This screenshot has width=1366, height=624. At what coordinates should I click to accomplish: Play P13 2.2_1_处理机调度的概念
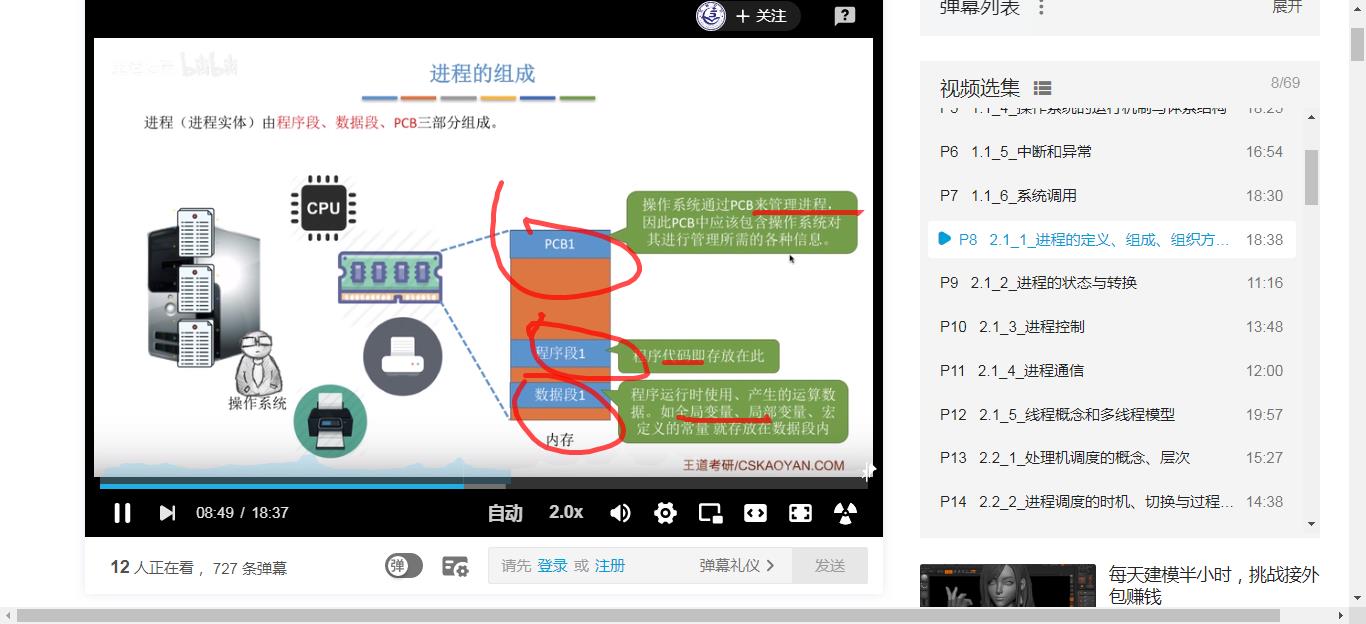click(x=1111, y=458)
